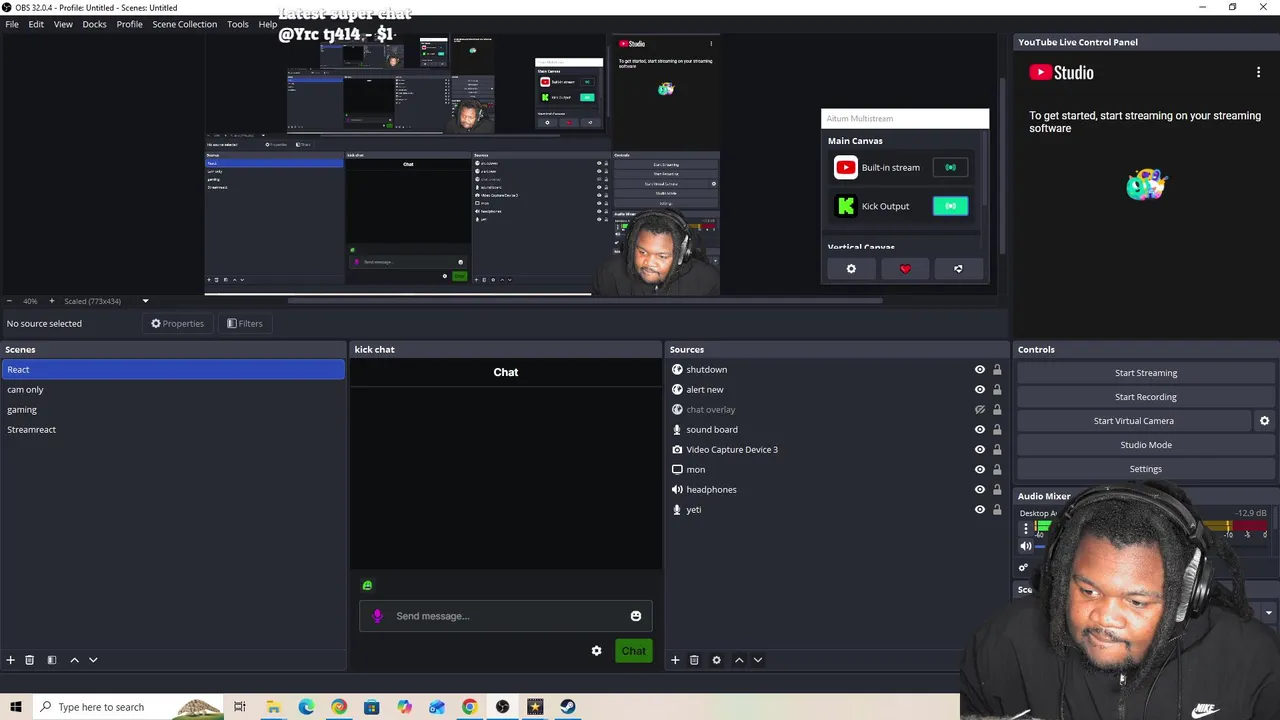Open YouTube Studio three-dot menu

coord(1258,72)
